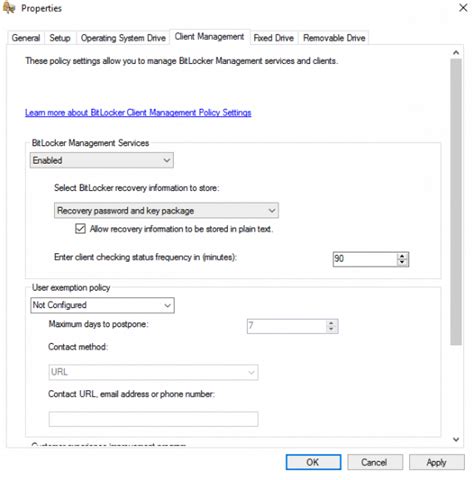Open the Contact method URL dropdown
The height and width of the screenshot is (480, 474).
click(x=153, y=372)
